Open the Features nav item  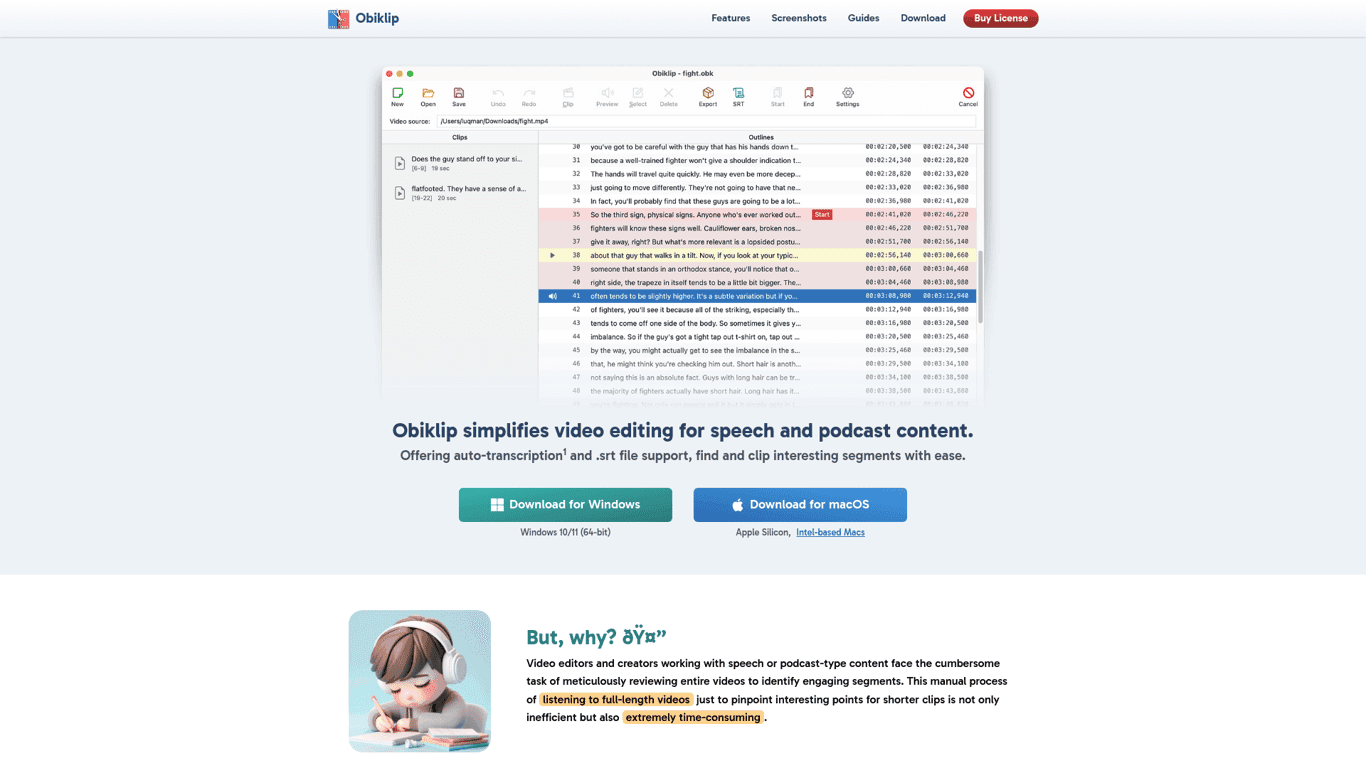click(x=731, y=18)
